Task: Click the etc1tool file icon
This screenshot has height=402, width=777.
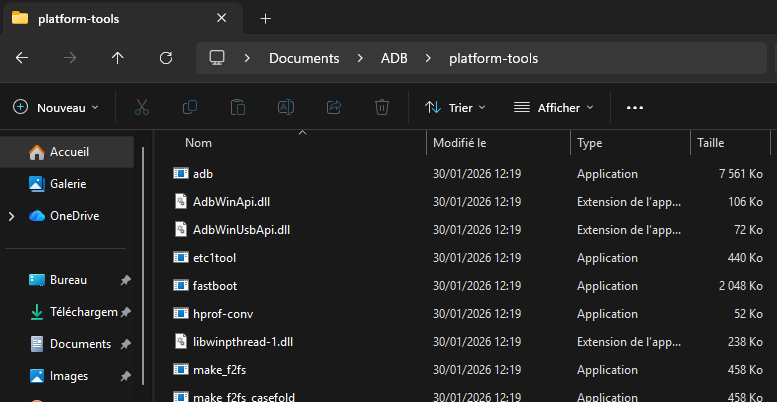Action: tap(180, 257)
